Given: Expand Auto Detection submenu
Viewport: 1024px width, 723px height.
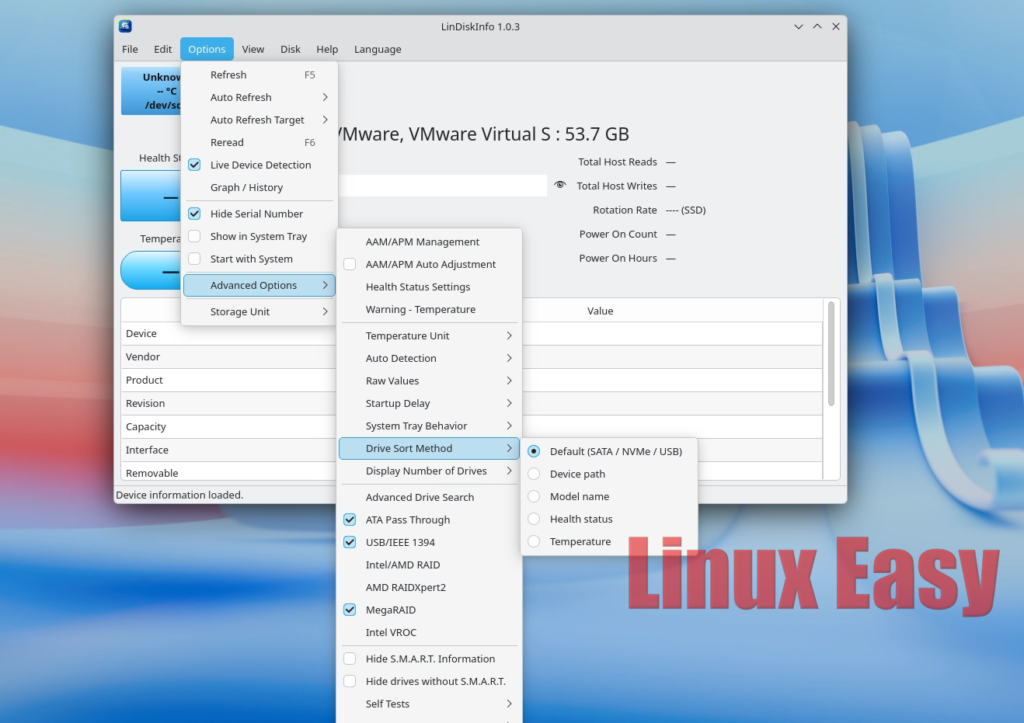Looking at the screenshot, I should (x=429, y=358).
